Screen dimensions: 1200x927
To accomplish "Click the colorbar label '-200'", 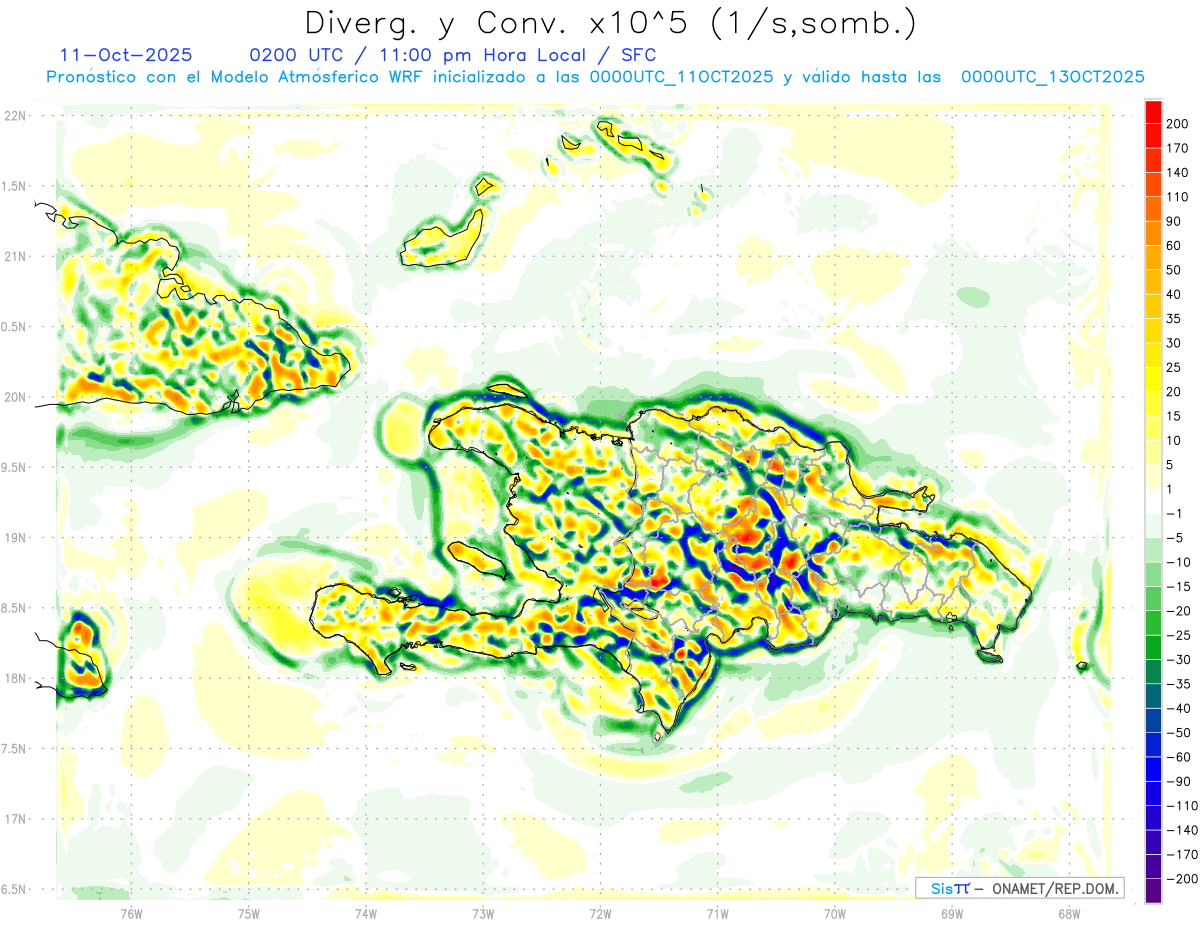I will 1183,878.
